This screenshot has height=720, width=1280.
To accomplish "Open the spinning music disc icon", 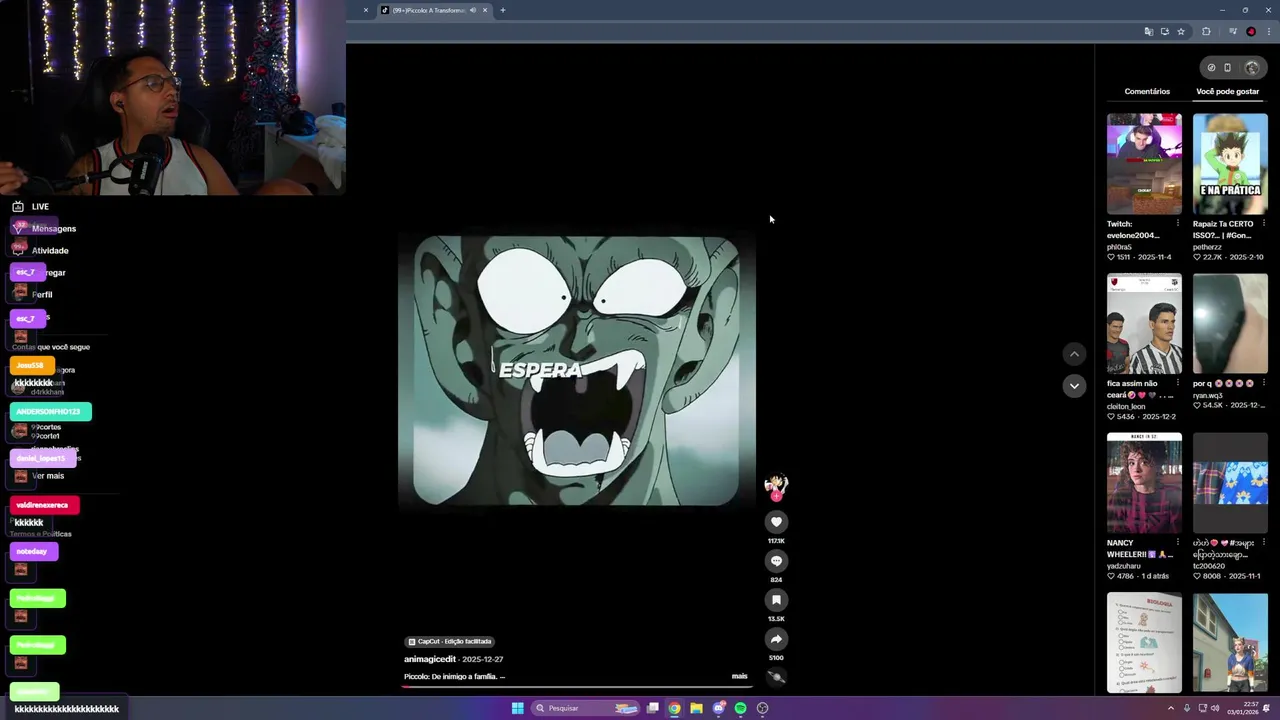I will click(x=776, y=677).
